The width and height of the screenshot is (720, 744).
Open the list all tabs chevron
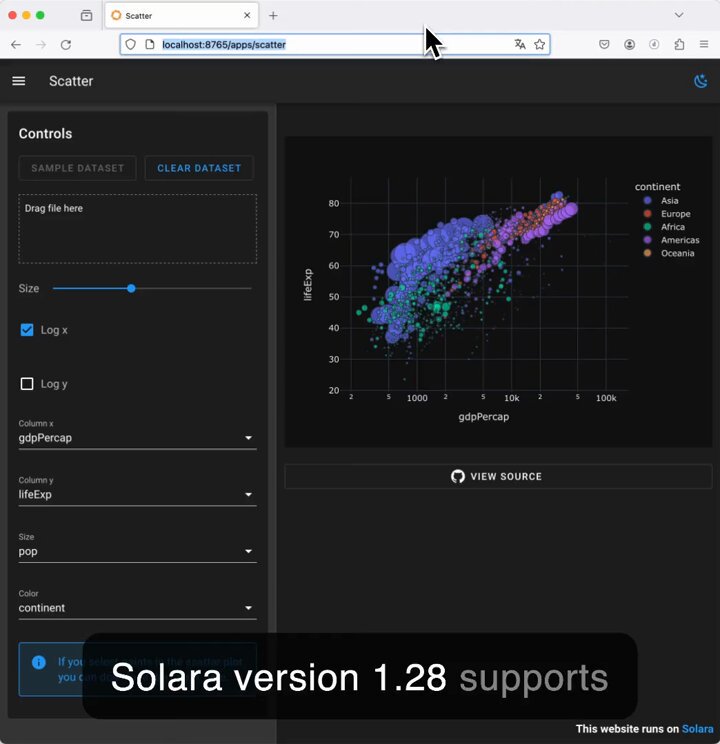[x=679, y=15]
